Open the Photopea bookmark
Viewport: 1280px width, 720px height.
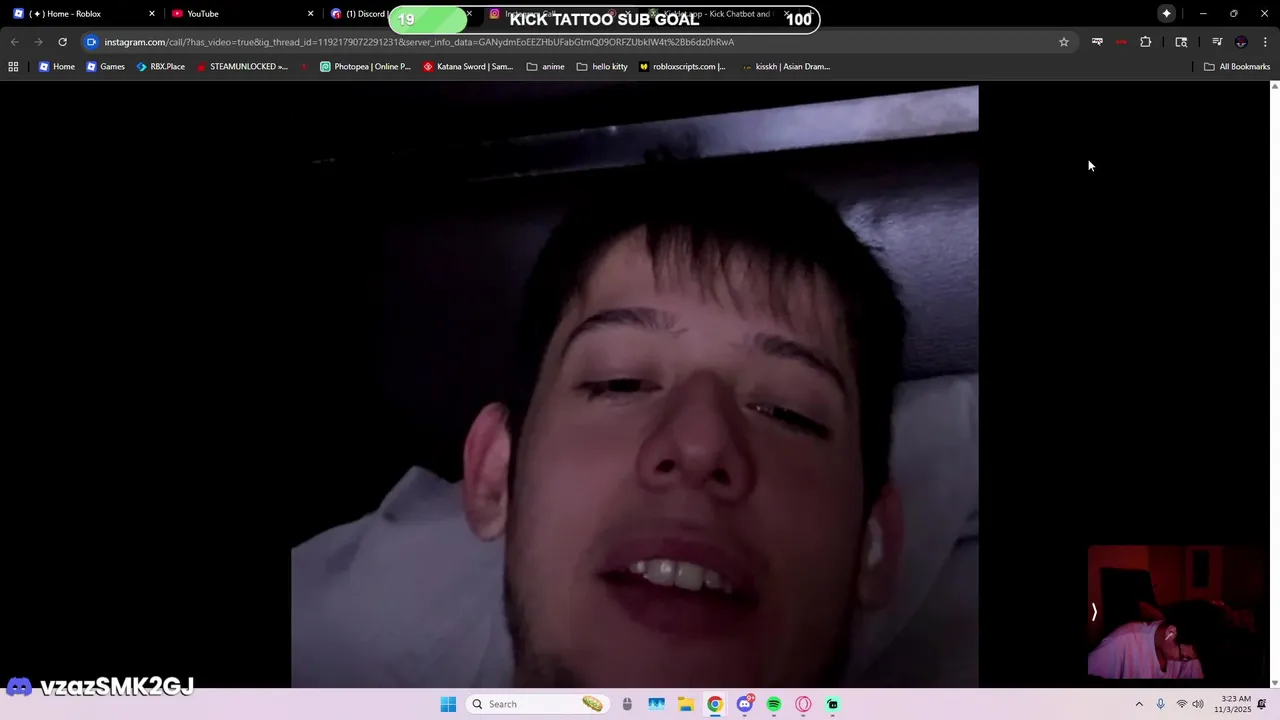365,67
